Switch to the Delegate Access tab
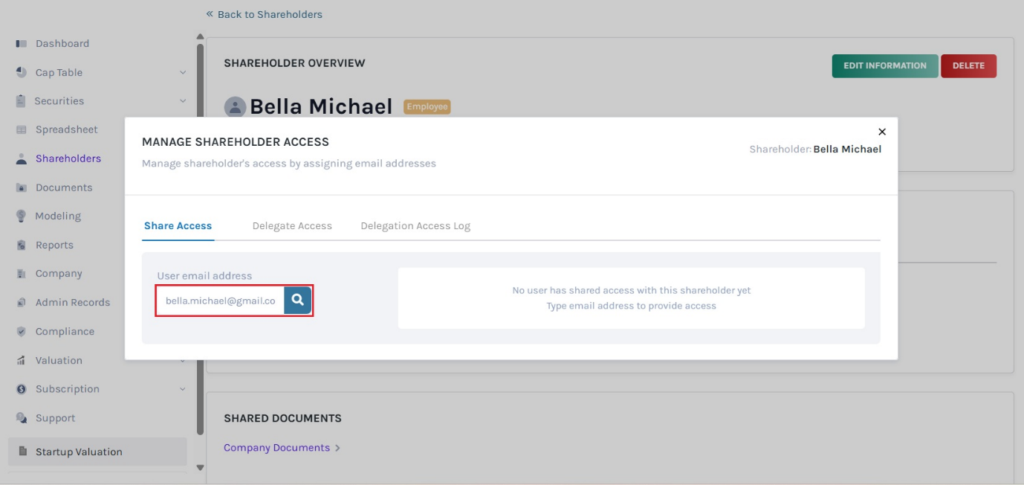 pos(292,226)
